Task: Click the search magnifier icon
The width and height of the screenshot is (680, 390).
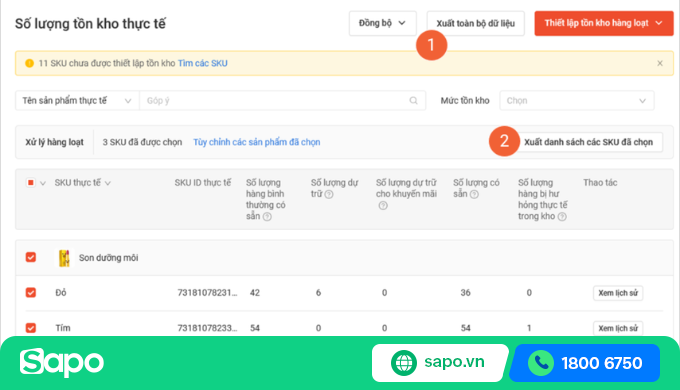Action: coord(413,101)
